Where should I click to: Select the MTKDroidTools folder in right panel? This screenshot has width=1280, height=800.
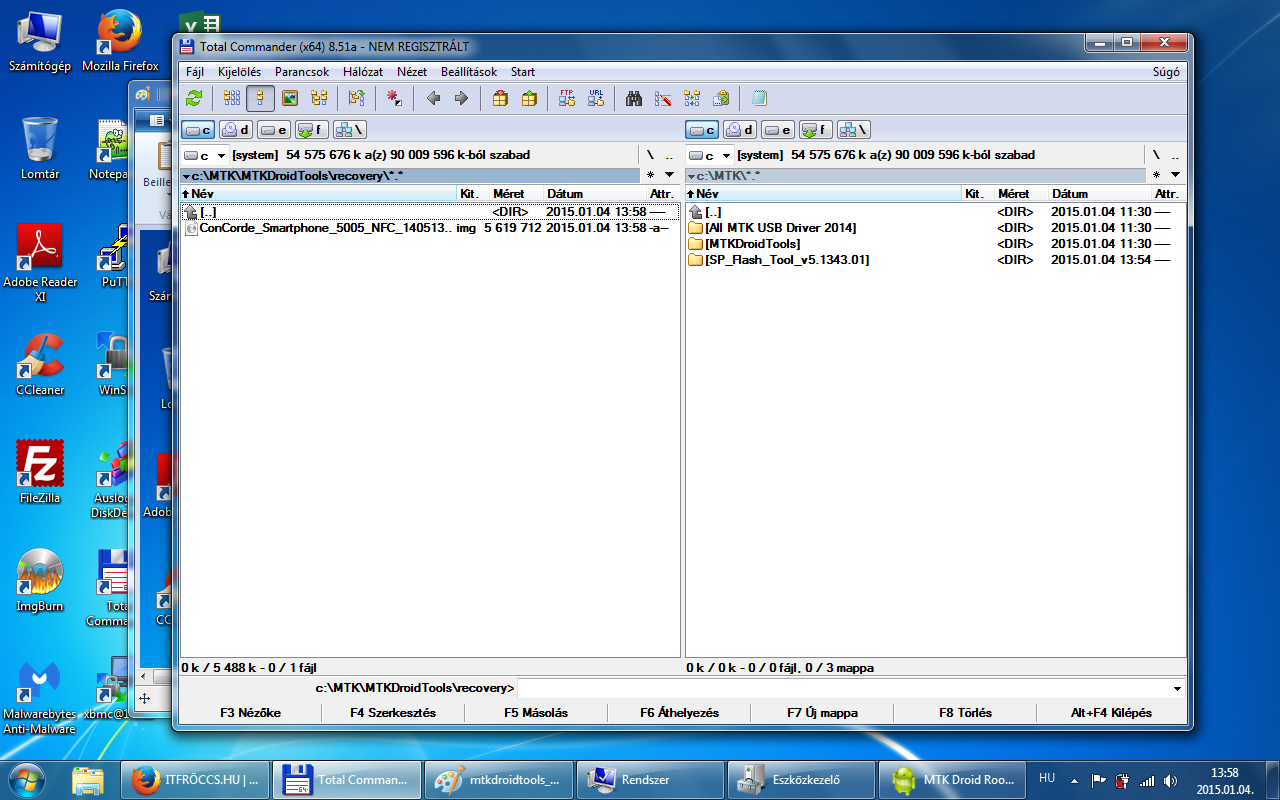[752, 244]
